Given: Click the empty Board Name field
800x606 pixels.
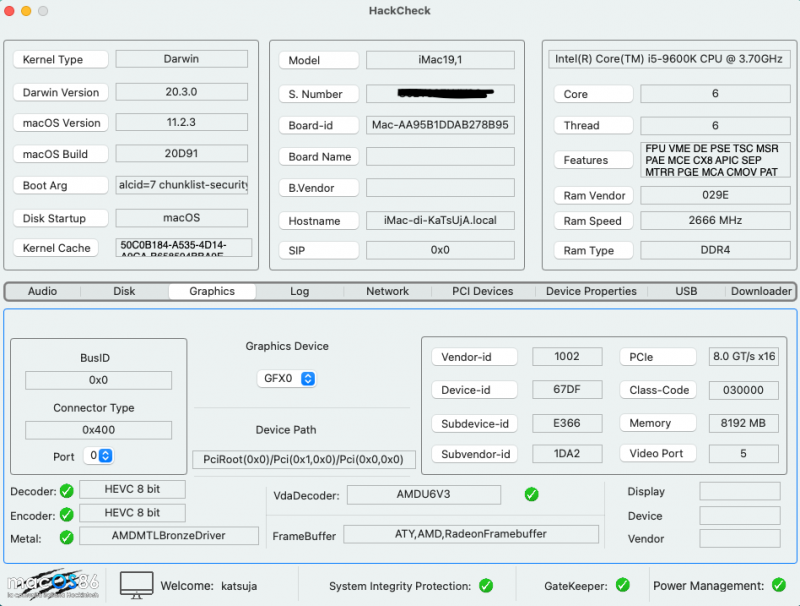Looking at the screenshot, I should pyautogui.click(x=440, y=156).
